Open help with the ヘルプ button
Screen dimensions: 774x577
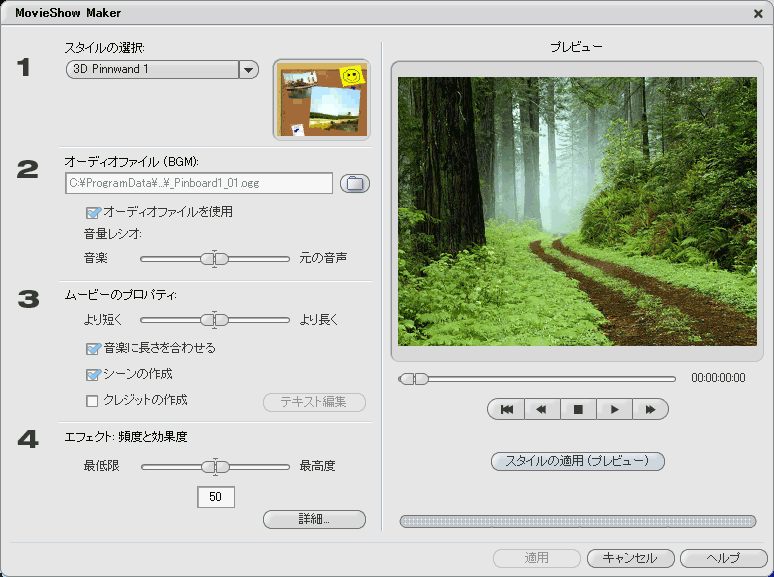724,558
